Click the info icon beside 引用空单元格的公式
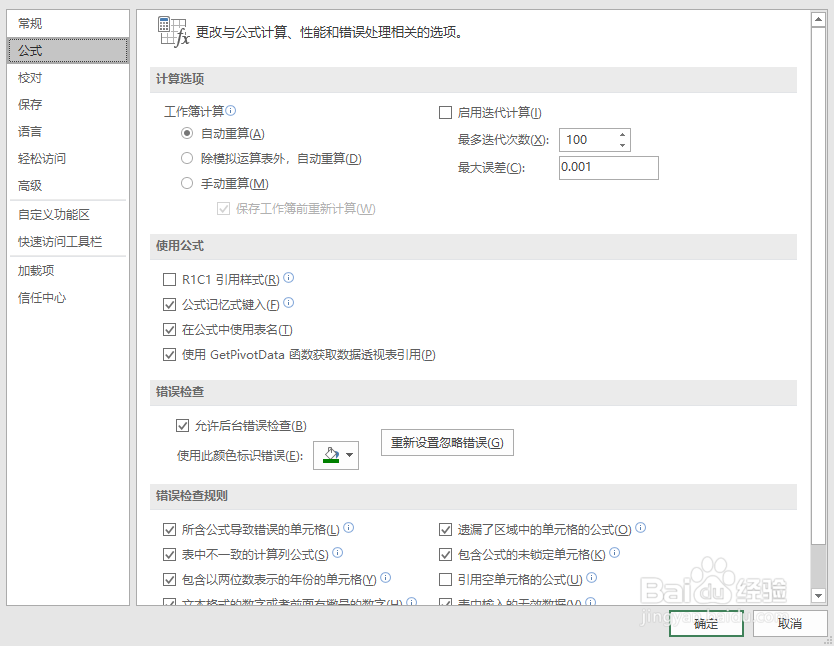834x646 pixels. point(590,578)
